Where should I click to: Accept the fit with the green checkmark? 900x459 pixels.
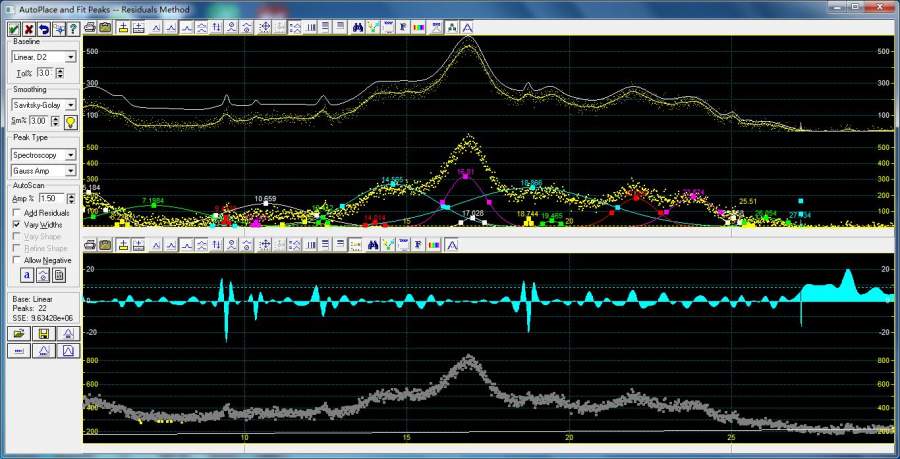coord(13,29)
